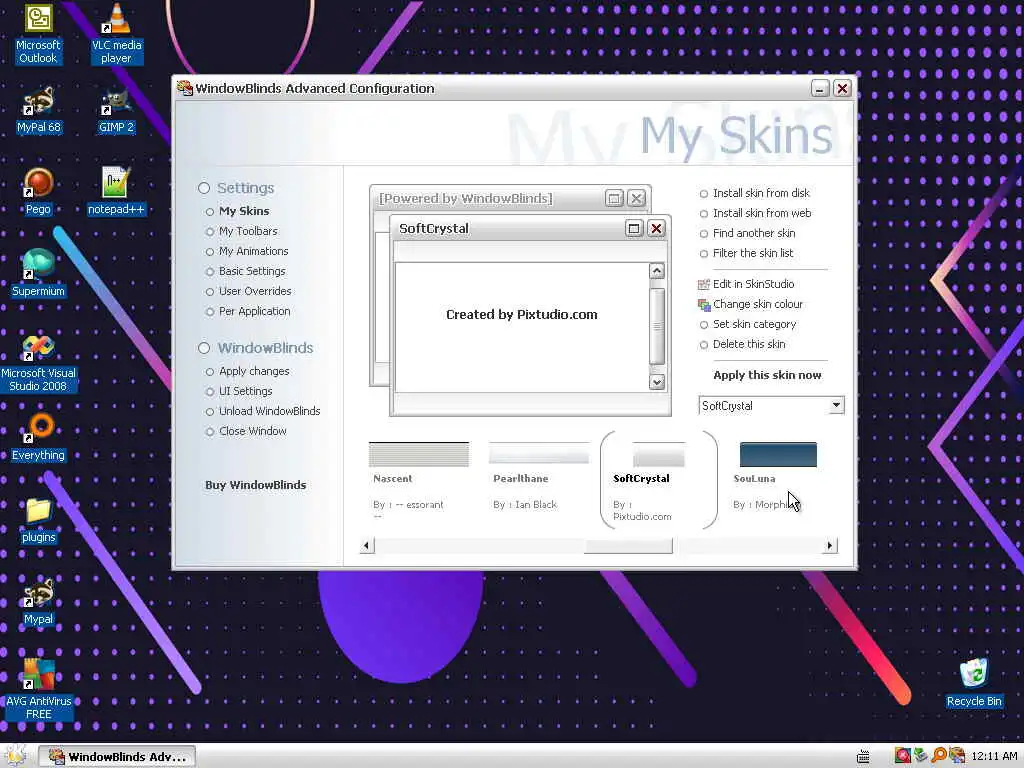Open AVG AntiVirus FREE shortcut
Image resolution: width=1024 pixels, height=768 pixels.
[x=38, y=690]
